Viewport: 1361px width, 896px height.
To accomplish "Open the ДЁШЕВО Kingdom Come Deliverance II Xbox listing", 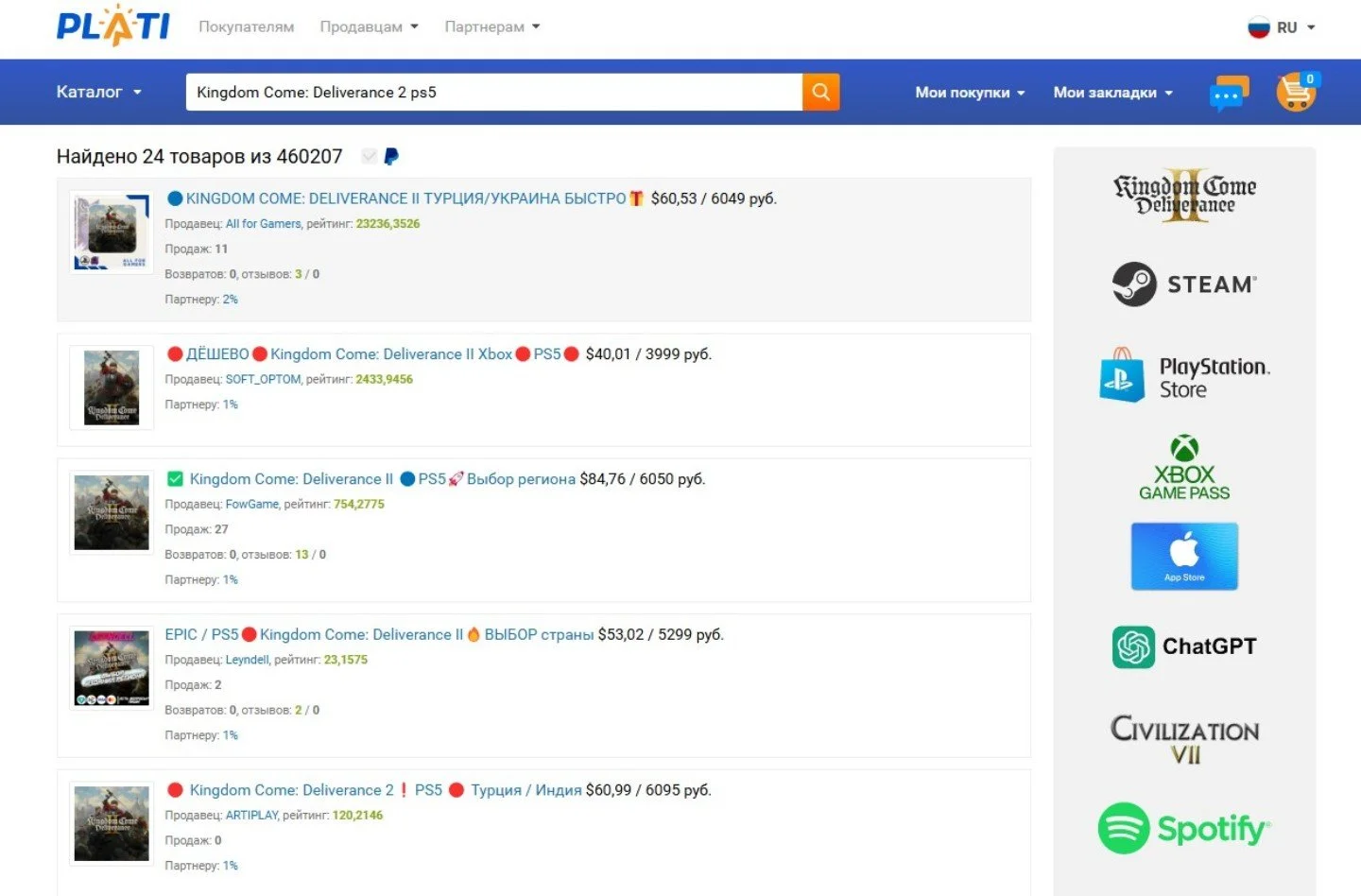I will (x=372, y=354).
